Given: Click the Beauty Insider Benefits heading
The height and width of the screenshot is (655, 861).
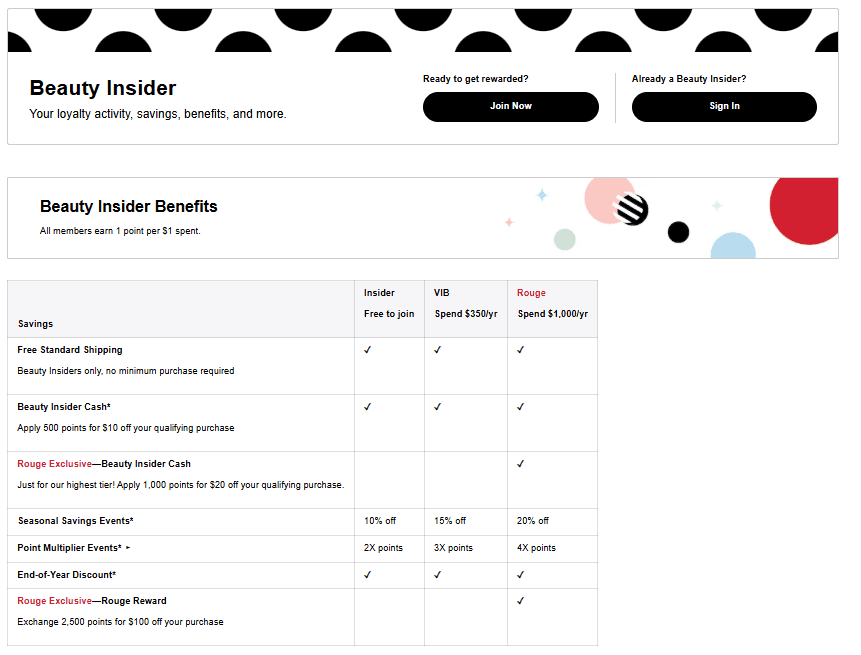Looking at the screenshot, I should pyautogui.click(x=128, y=206).
